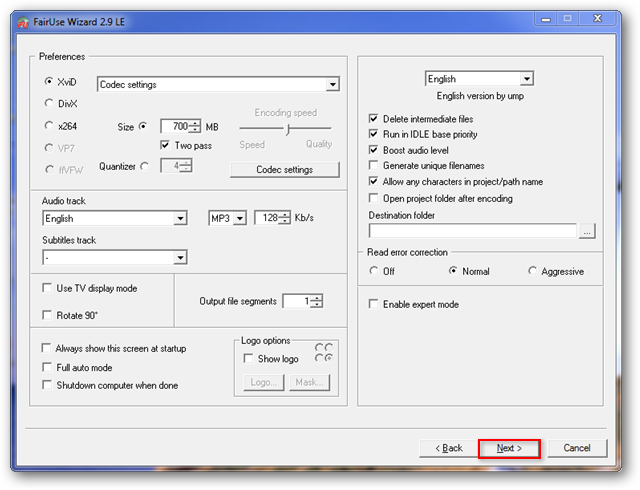This screenshot has width=640, height=490.
Task: Uncheck Boost audio level
Action: 373,149
